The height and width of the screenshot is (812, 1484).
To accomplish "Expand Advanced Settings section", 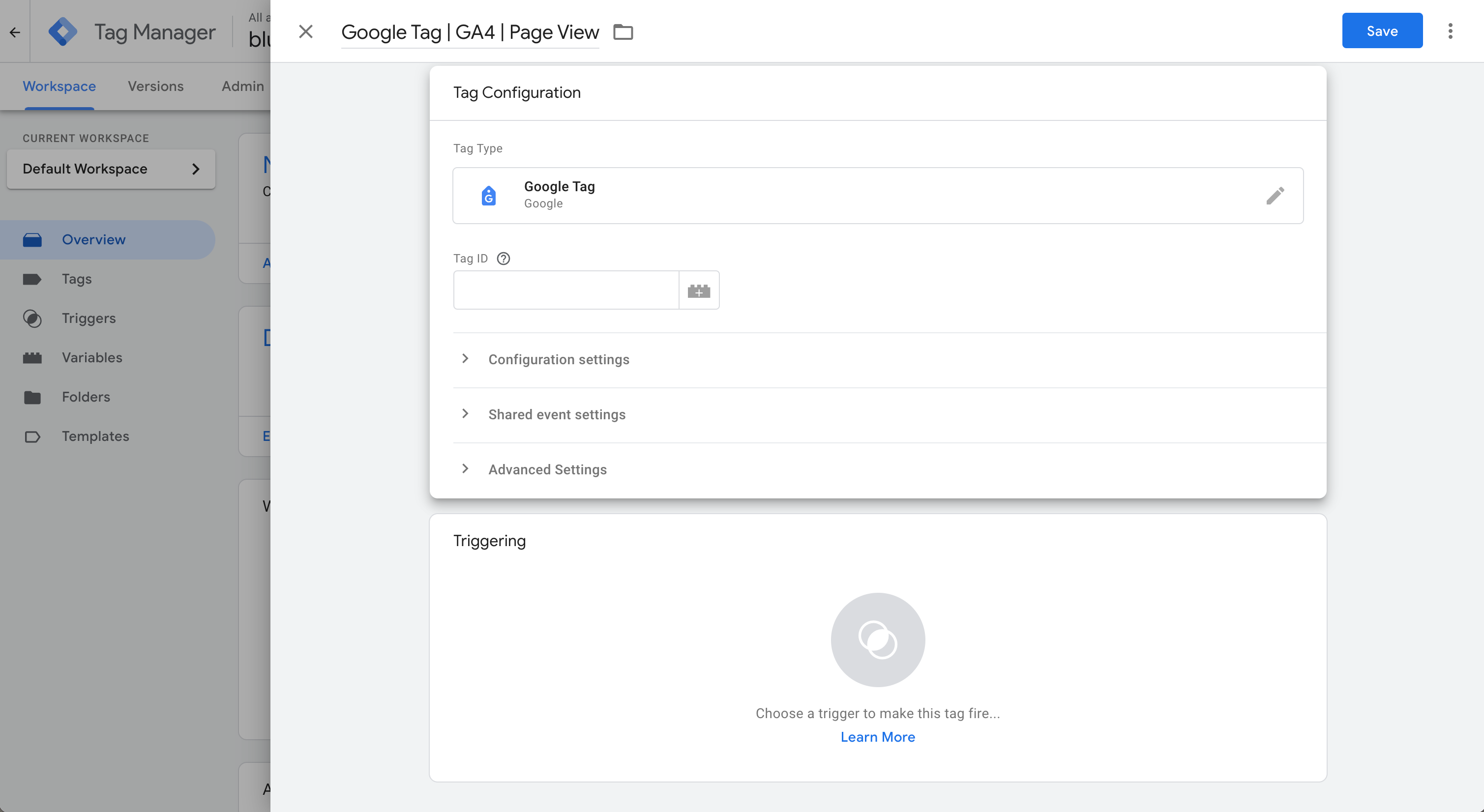I will (890, 470).
